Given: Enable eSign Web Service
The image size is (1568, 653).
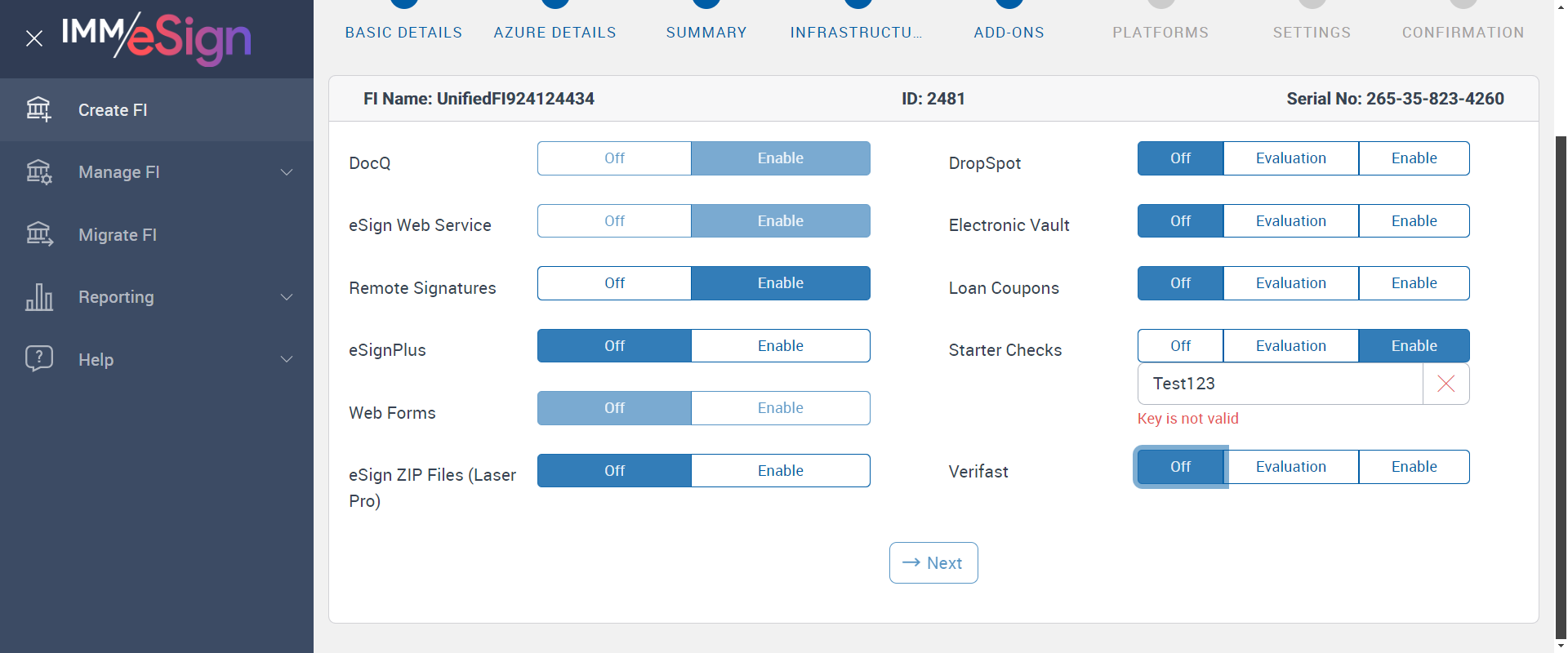Looking at the screenshot, I should 781,221.
